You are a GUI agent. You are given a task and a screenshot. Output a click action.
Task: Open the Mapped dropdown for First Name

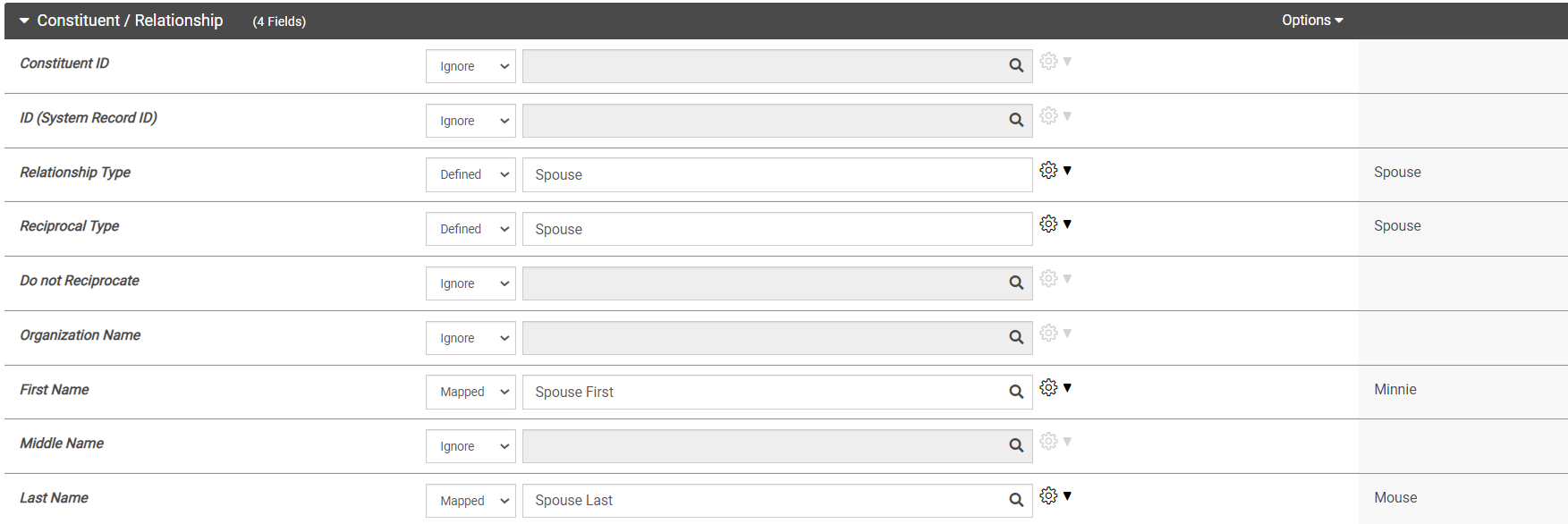click(470, 392)
